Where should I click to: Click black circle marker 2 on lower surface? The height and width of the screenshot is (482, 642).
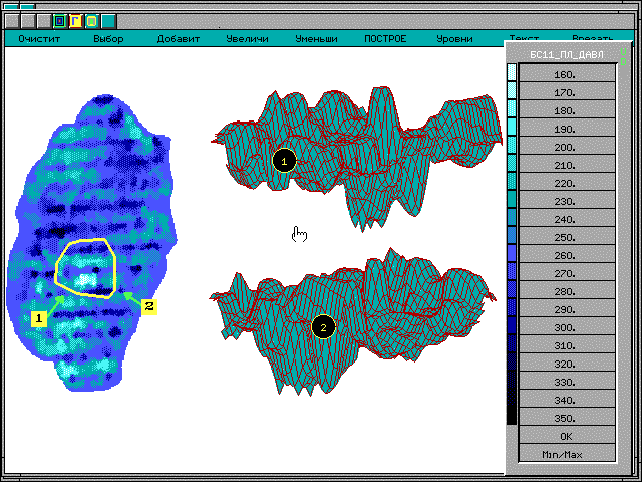322,326
